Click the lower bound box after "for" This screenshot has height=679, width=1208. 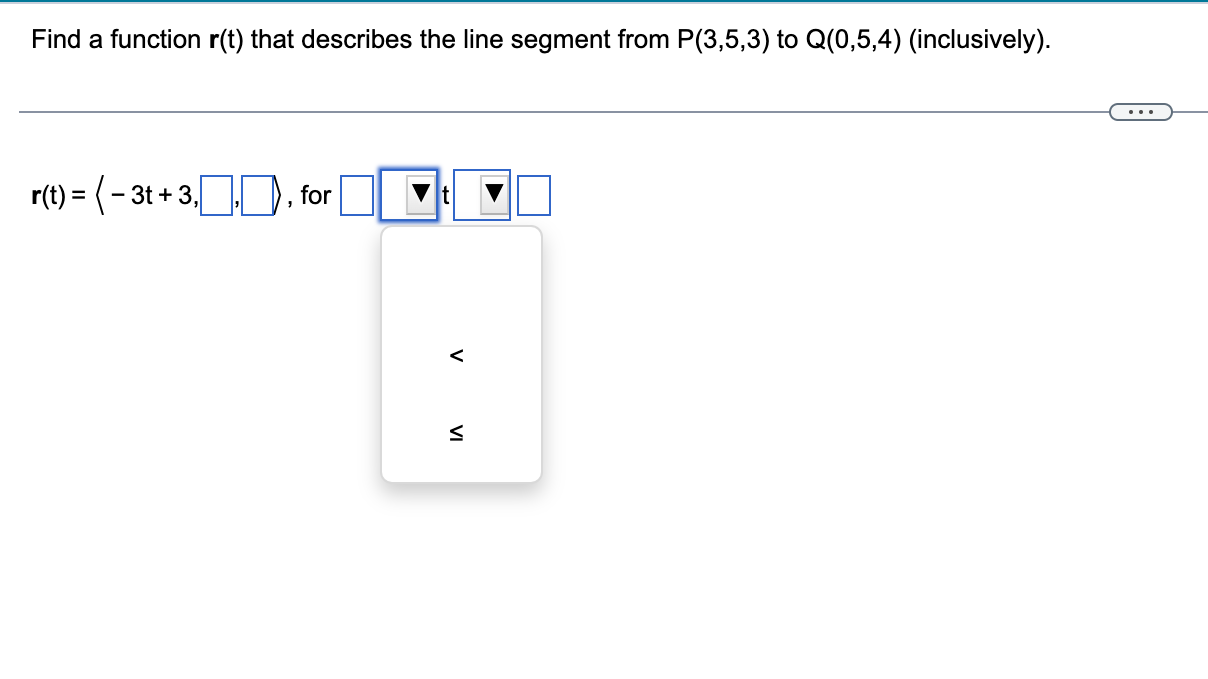point(357,194)
